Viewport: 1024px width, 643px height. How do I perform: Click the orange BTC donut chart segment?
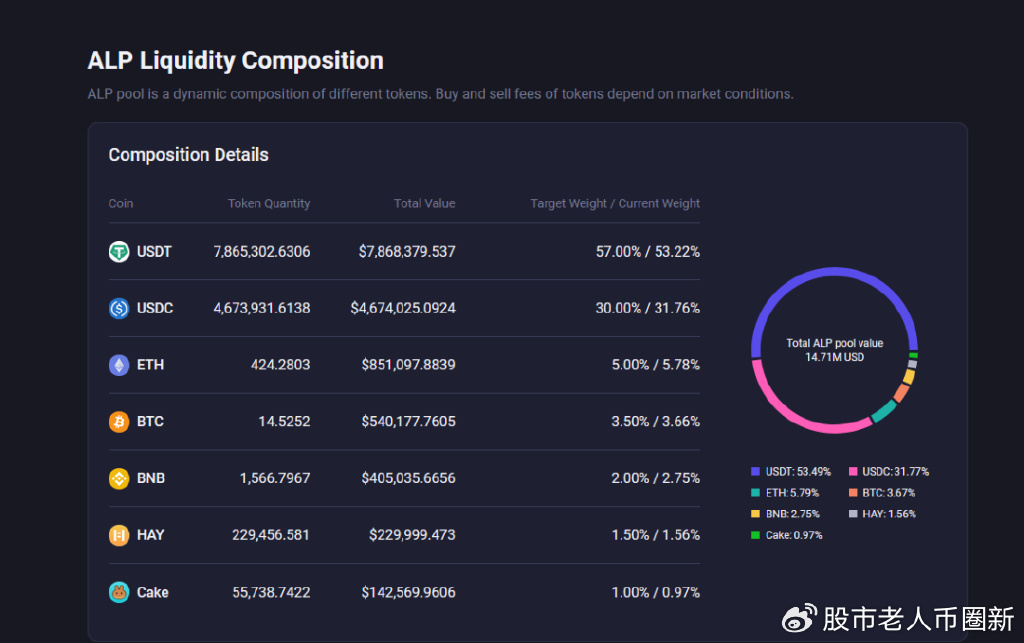[901, 393]
